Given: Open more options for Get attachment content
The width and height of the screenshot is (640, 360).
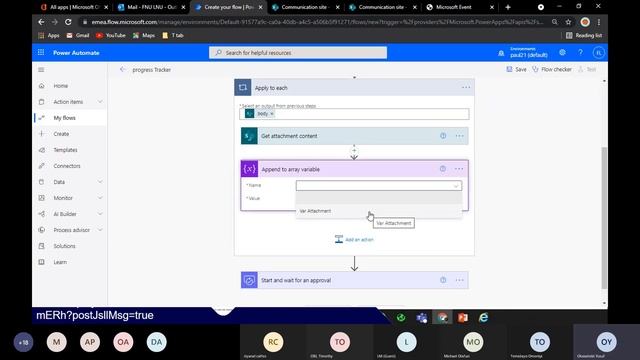Looking at the screenshot, I should pos(459,136).
